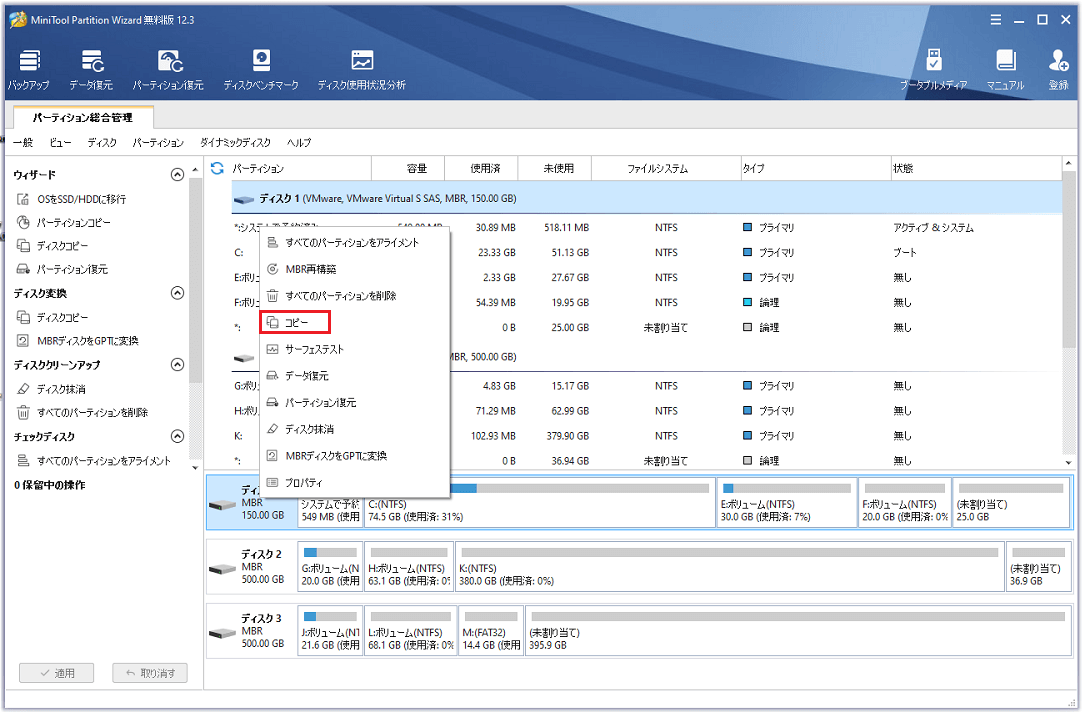Choose サーフェステスト from the context menu
Image resolution: width=1084 pixels, height=712 pixels.
313,349
